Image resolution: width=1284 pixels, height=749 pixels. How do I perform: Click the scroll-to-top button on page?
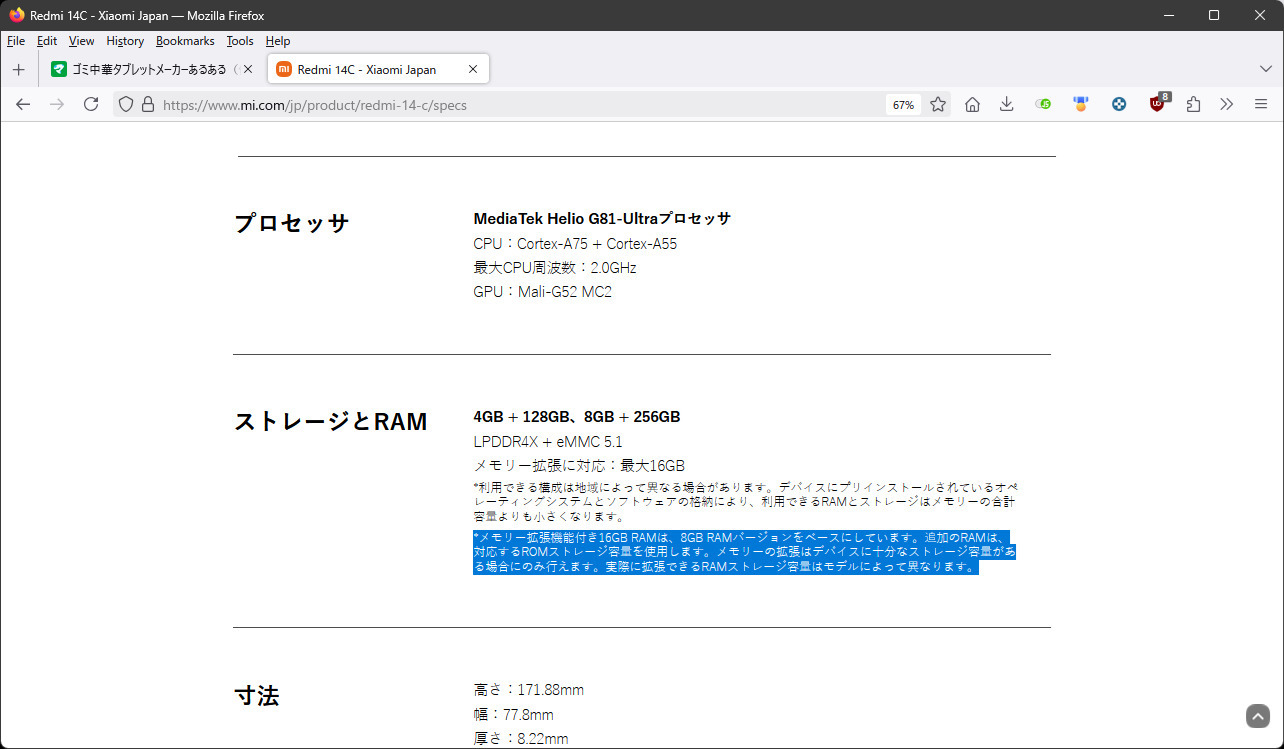click(x=1257, y=716)
